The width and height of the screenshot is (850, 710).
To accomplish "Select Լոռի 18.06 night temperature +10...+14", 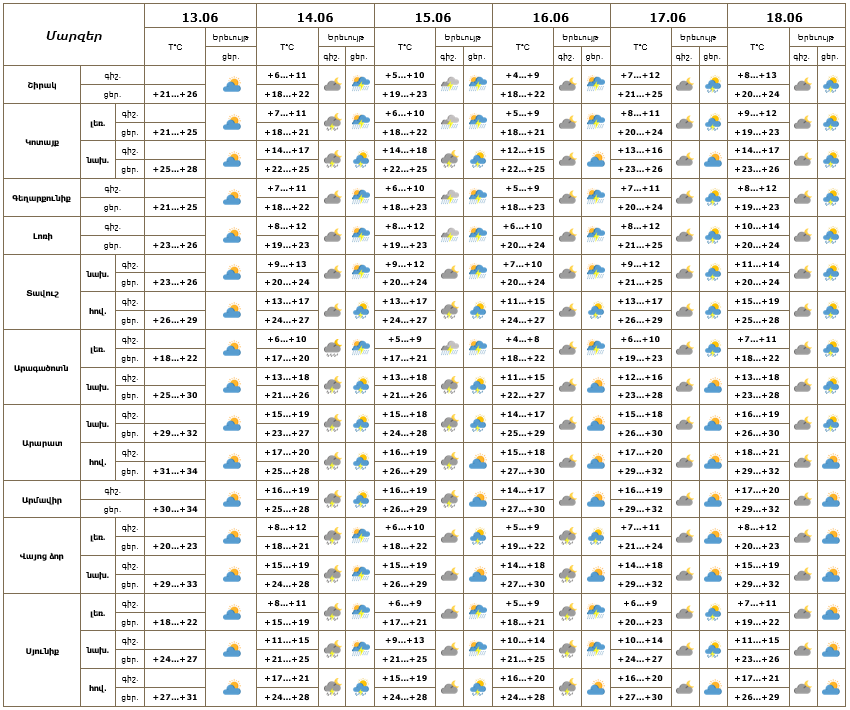I will [757, 226].
